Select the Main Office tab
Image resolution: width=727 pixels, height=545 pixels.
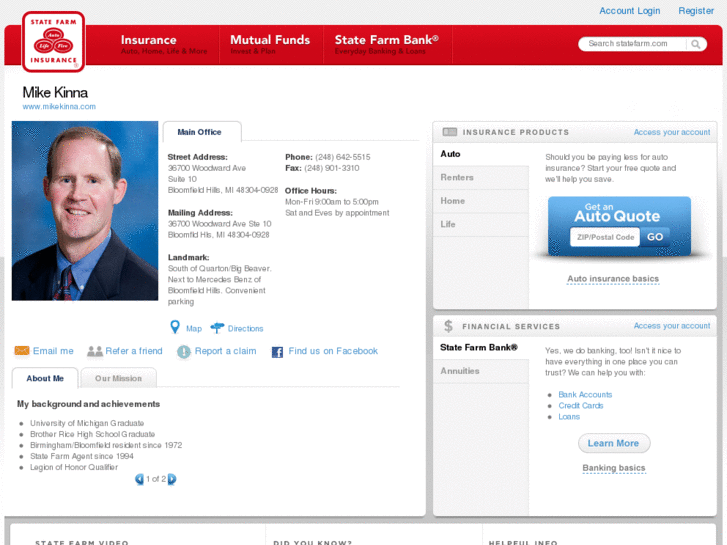[x=202, y=132]
